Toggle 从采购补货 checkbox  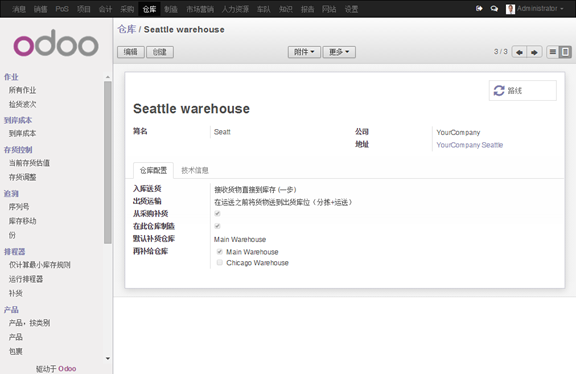click(217, 213)
